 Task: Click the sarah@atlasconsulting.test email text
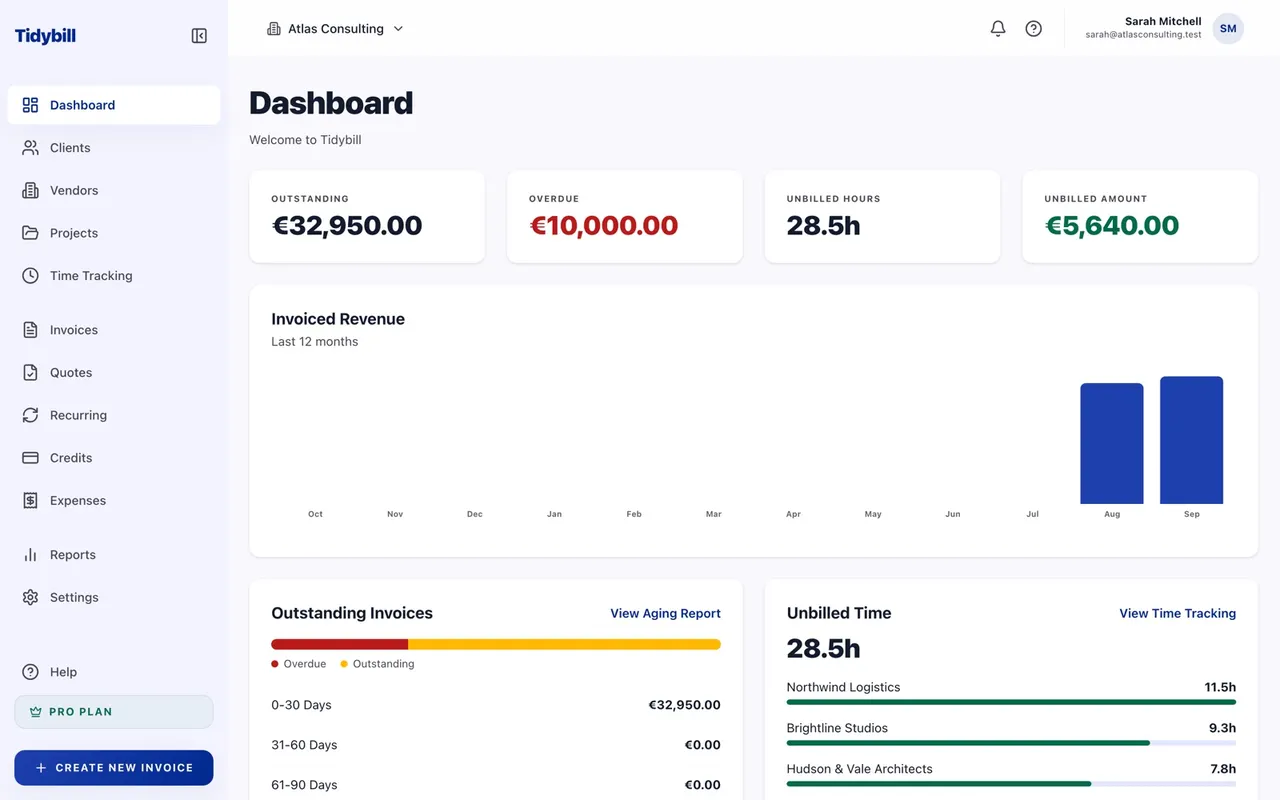[1143, 35]
